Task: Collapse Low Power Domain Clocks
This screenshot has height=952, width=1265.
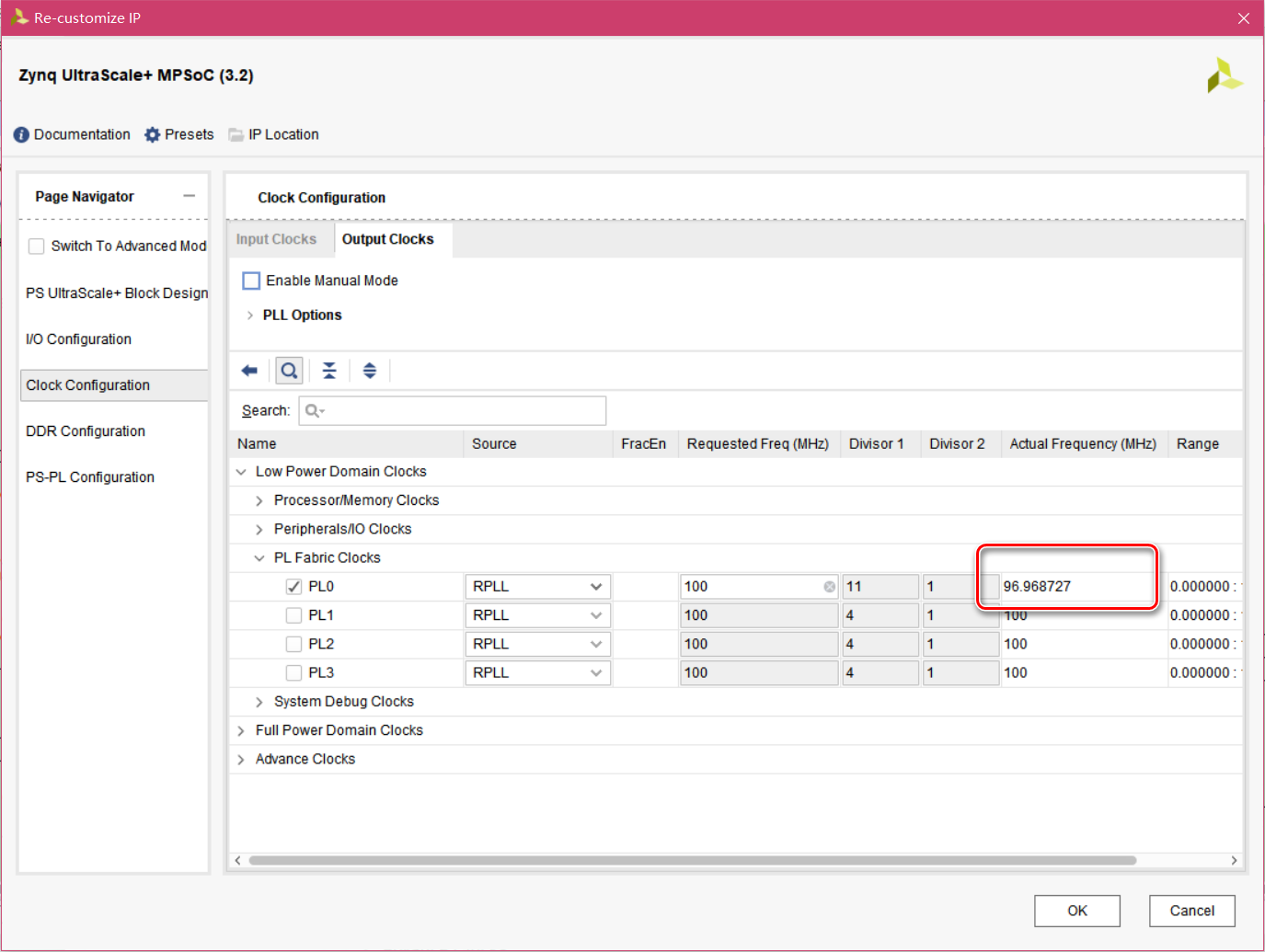Action: tap(241, 472)
